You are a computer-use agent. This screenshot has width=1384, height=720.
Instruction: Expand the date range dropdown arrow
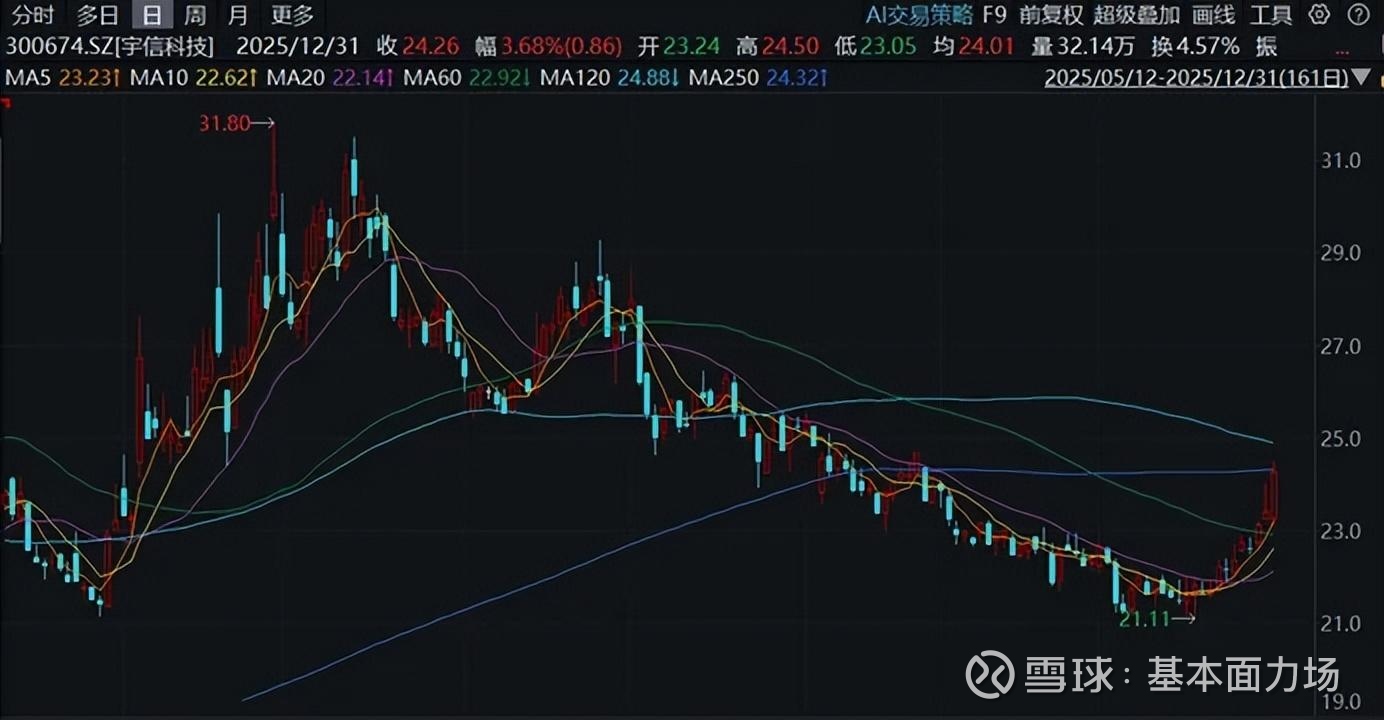click(1361, 78)
